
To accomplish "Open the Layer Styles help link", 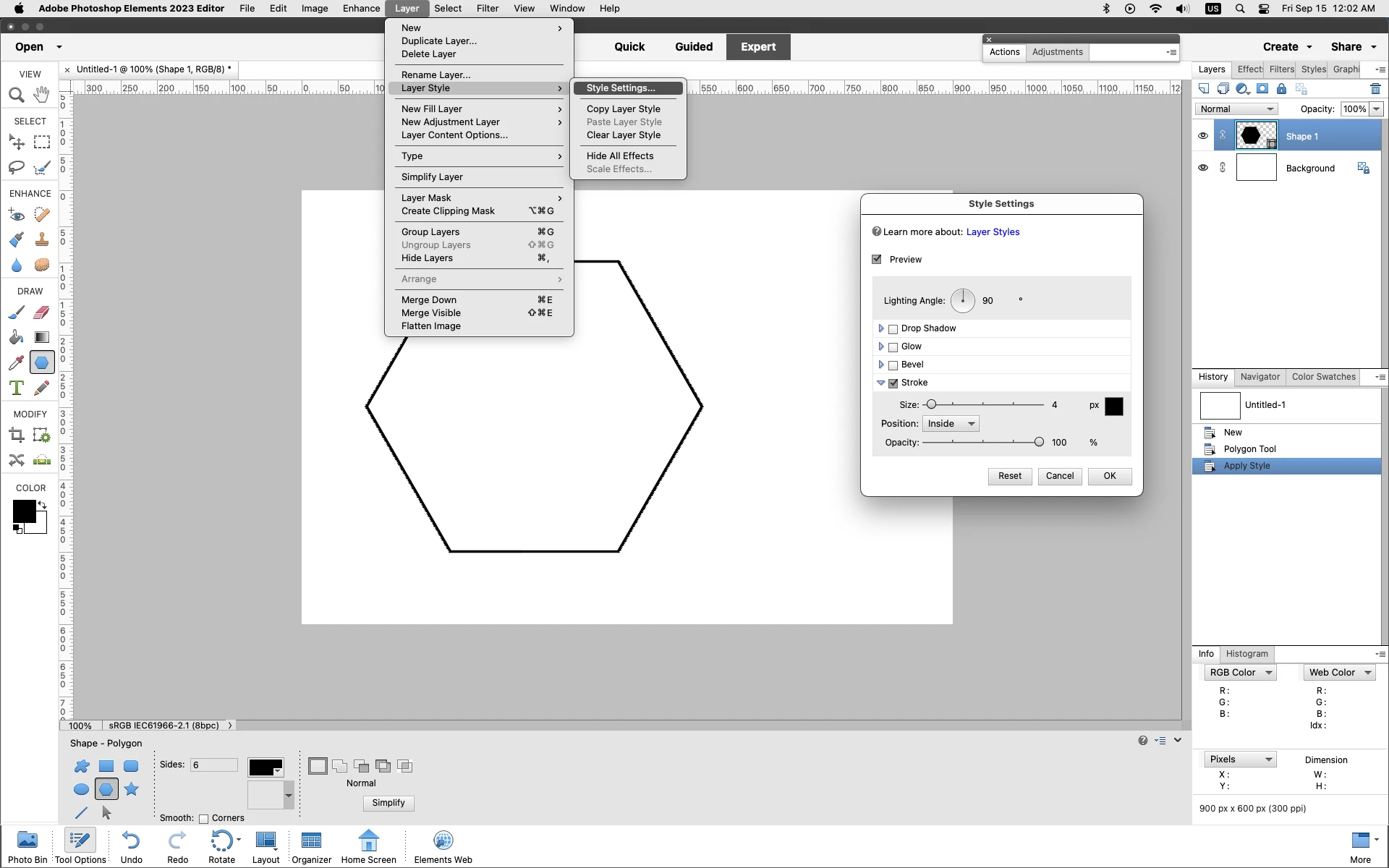I will coord(993,232).
